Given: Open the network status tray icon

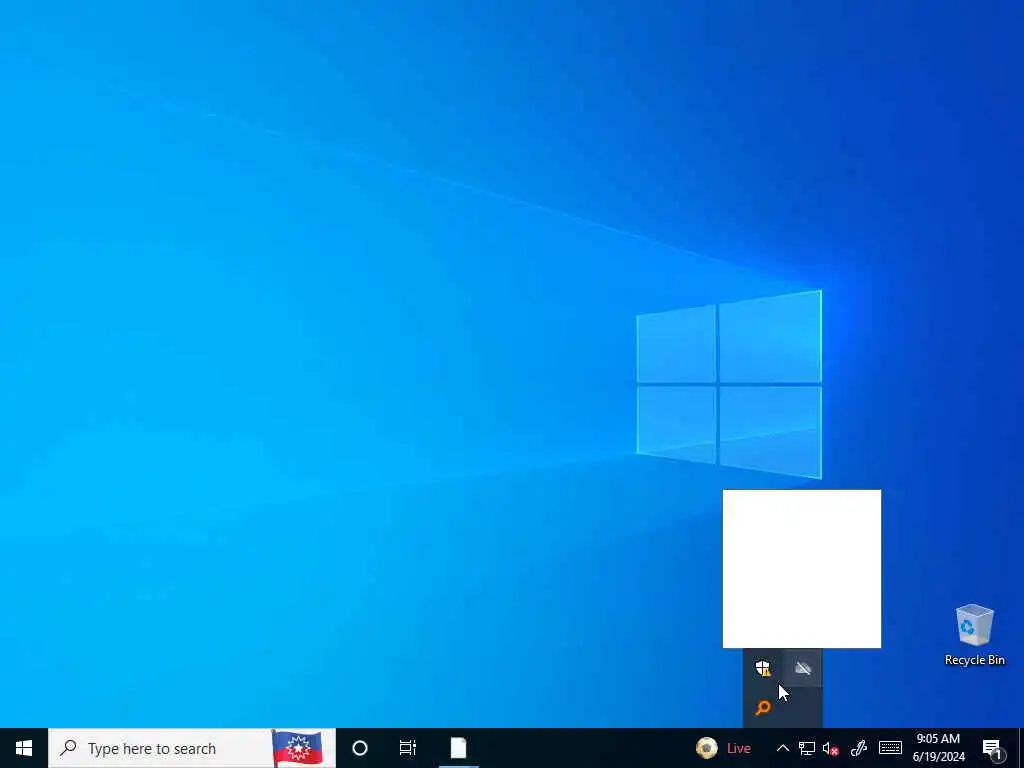Looking at the screenshot, I should tap(807, 748).
